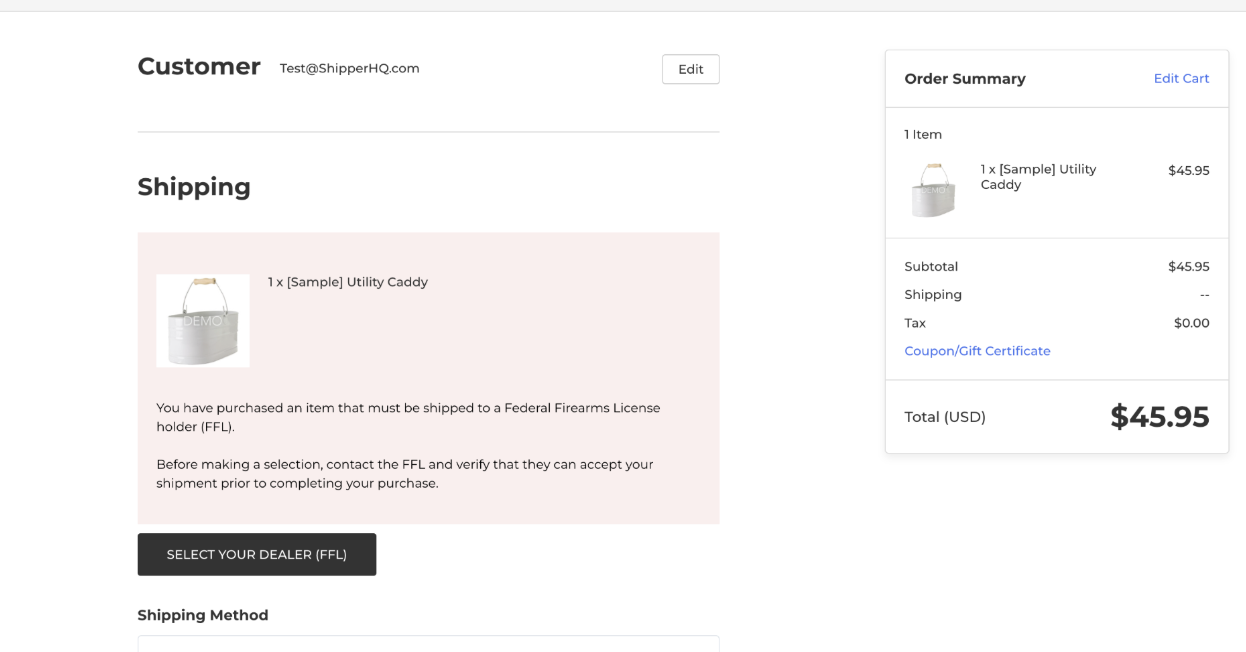Click the Test@ShipperHQ.com customer email
The image size is (1246, 652).
click(x=349, y=68)
